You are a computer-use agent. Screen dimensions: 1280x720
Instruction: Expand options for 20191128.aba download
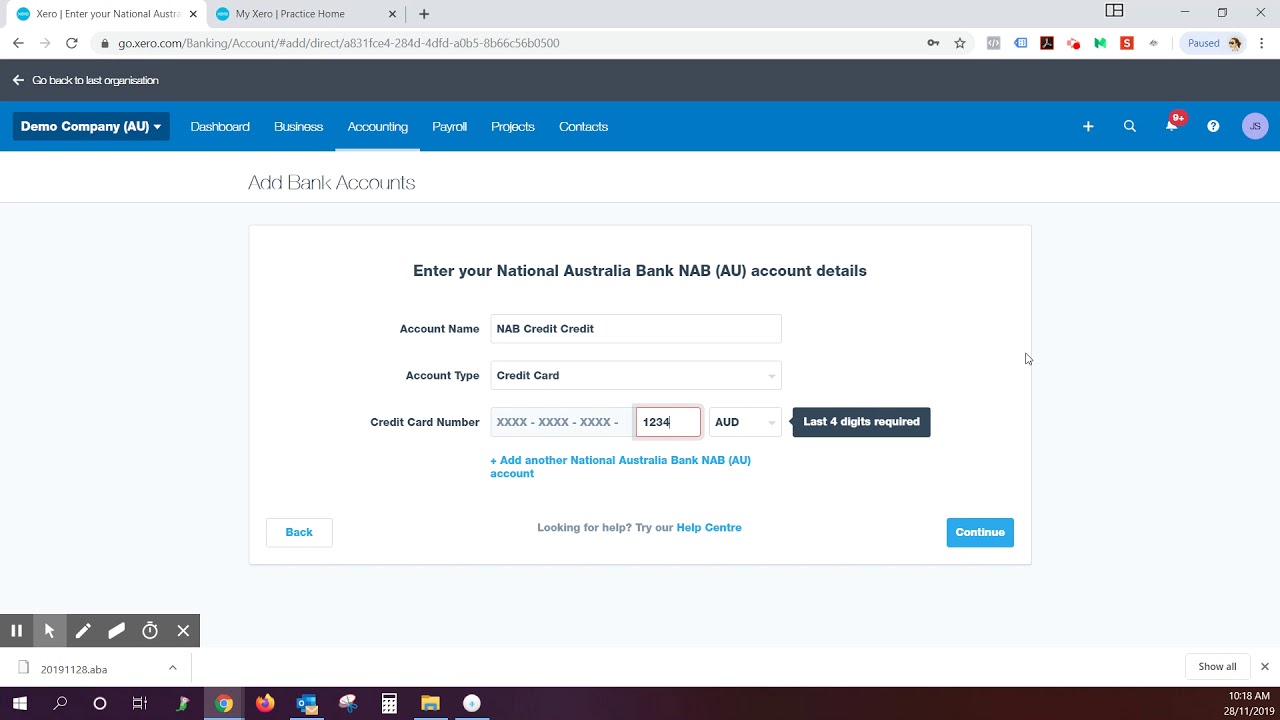172,668
